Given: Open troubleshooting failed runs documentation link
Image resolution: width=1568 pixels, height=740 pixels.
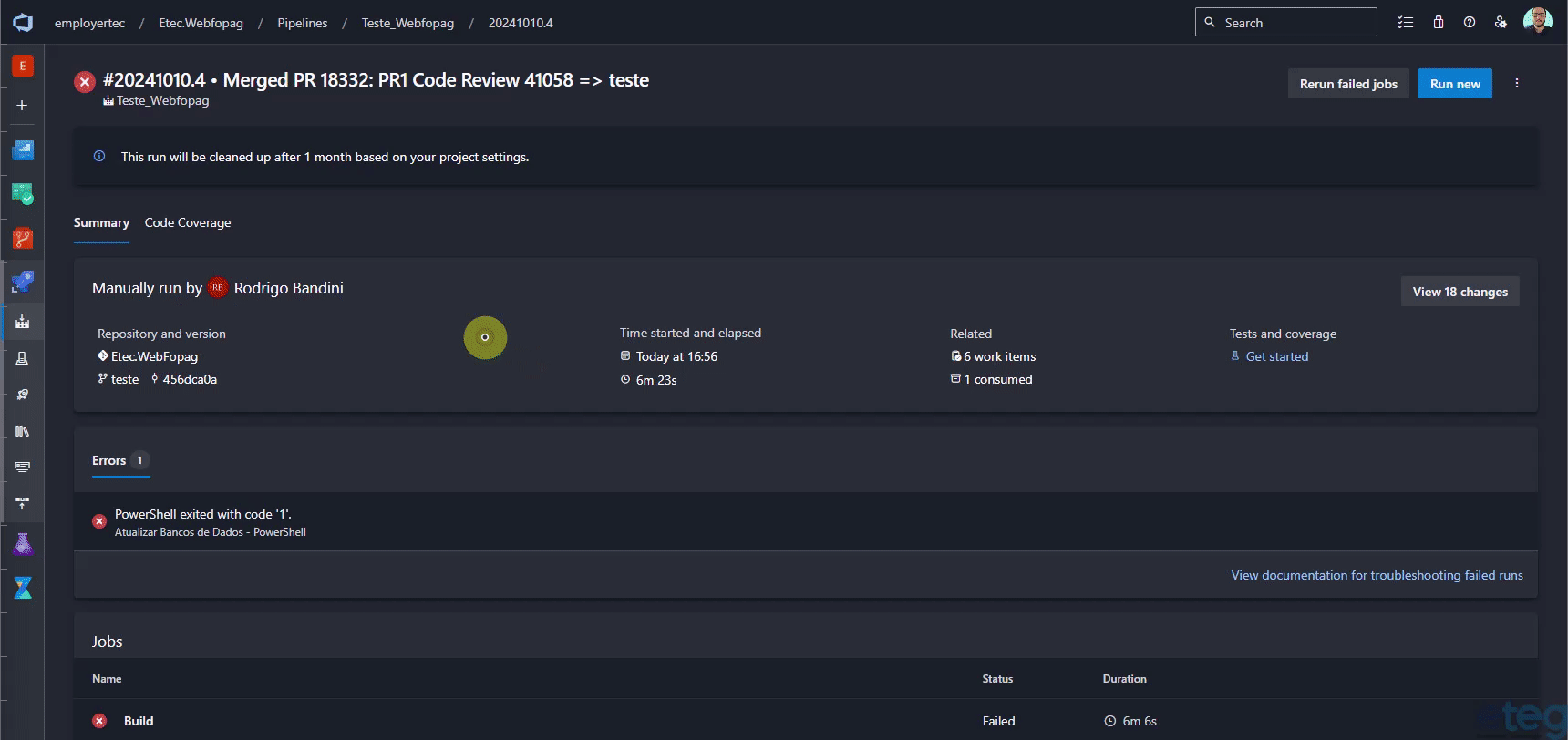Looking at the screenshot, I should coord(1377,575).
